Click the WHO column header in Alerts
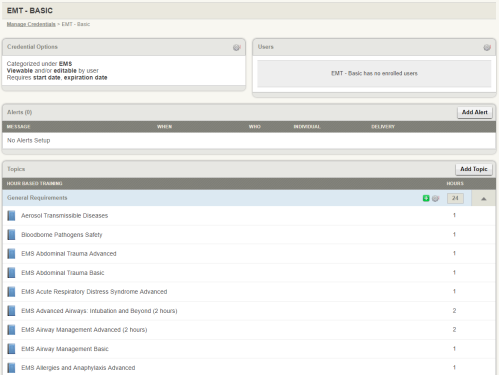This screenshot has width=499, height=375. 255,127
